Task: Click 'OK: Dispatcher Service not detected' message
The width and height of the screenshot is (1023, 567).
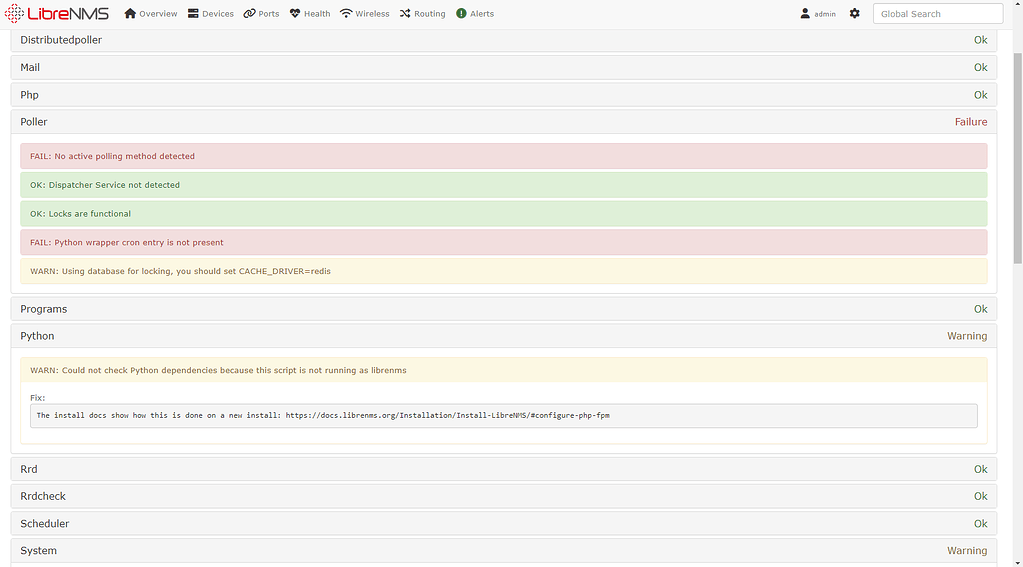Action: tap(504, 185)
